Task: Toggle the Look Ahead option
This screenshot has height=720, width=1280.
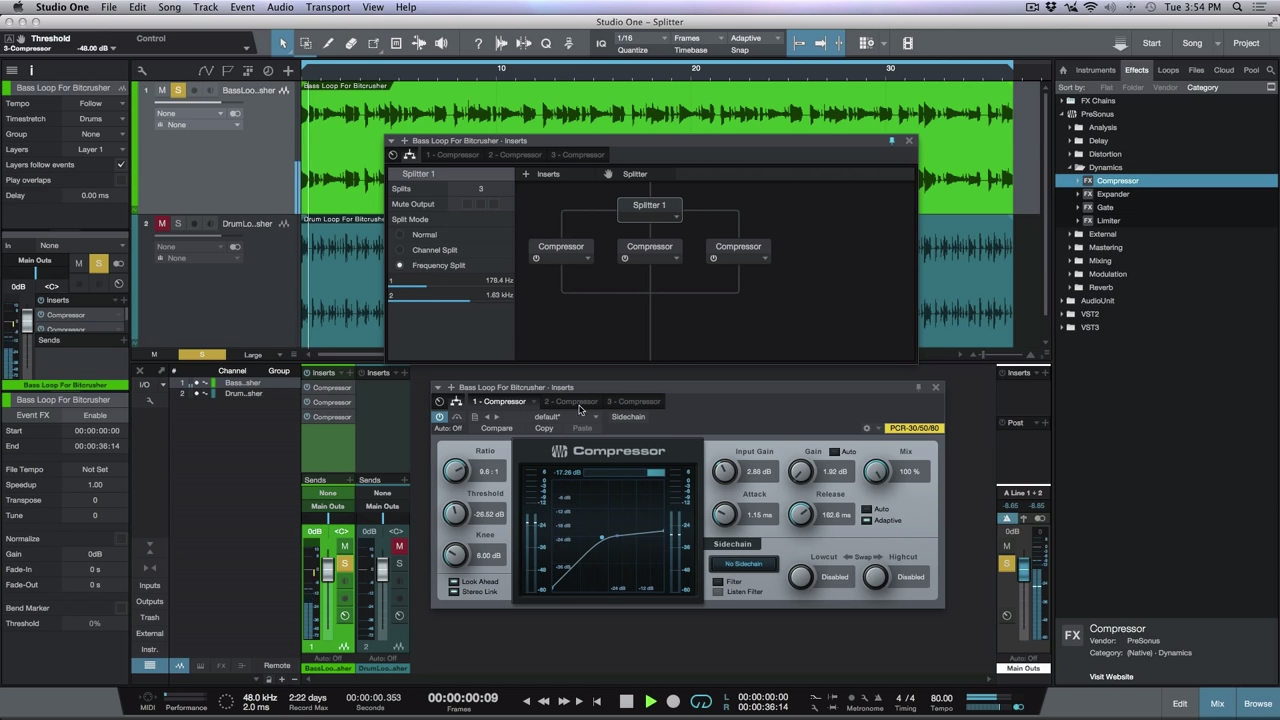Action: click(x=454, y=582)
